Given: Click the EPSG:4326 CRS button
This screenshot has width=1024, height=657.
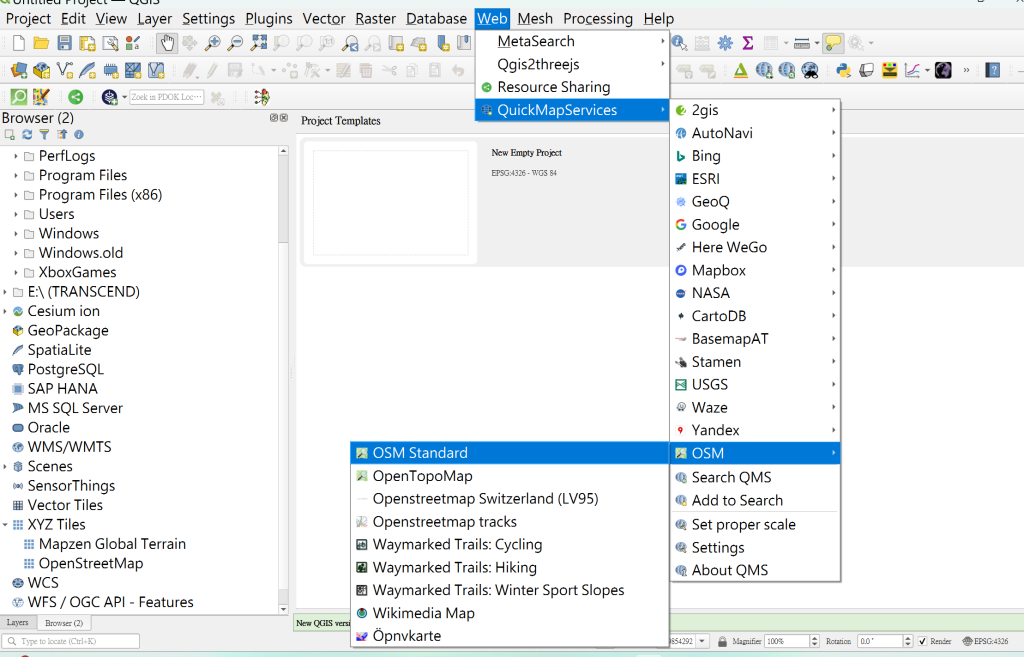Looking at the screenshot, I should pos(985,641).
